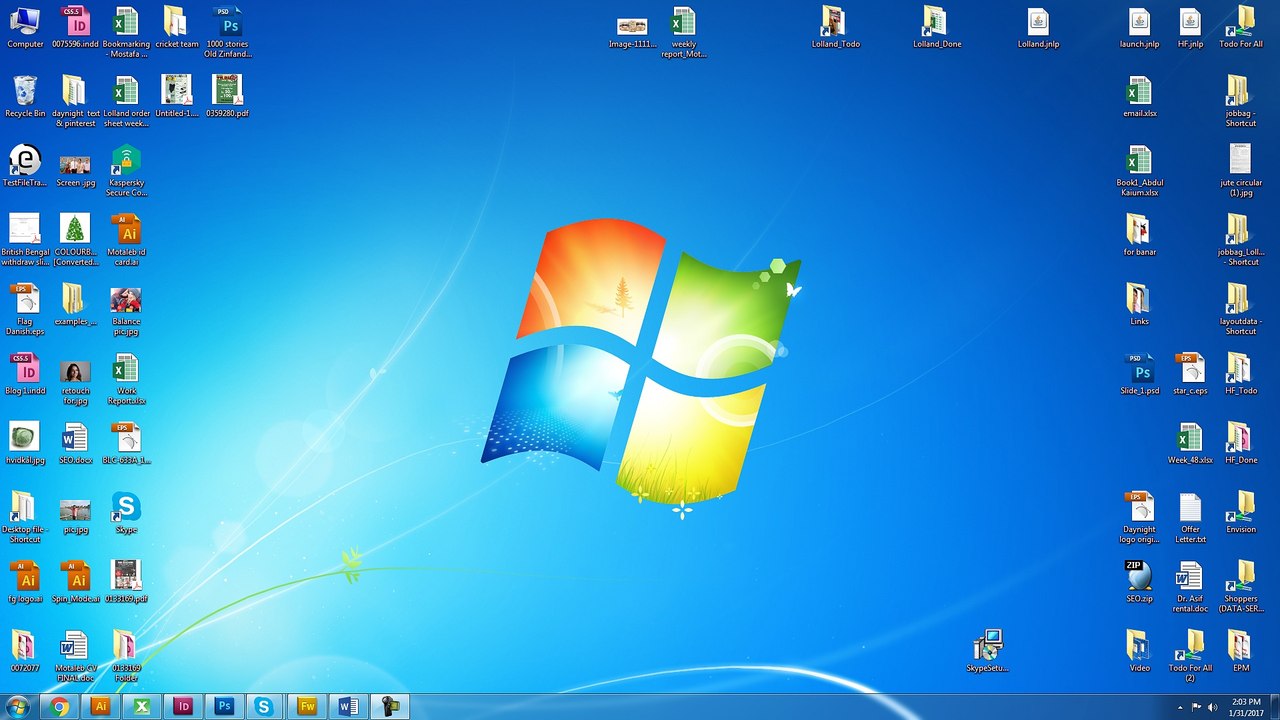Screen dimensions: 1280x720
Task: Select the Bookmarking - Mostafa Excel file
Action: tap(126, 32)
